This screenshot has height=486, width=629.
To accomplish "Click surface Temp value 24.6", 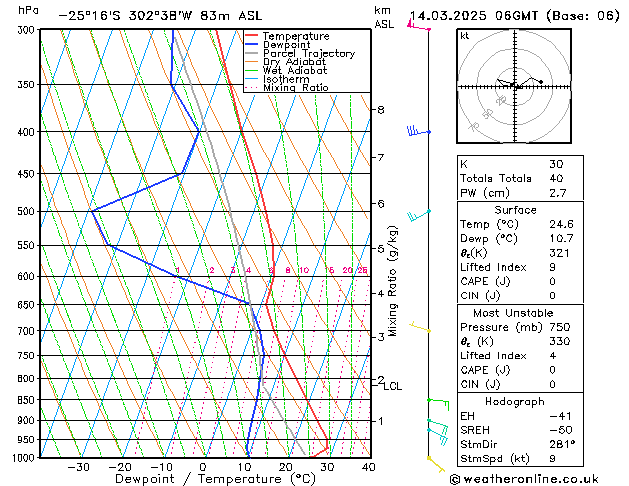I will tap(561, 224).
